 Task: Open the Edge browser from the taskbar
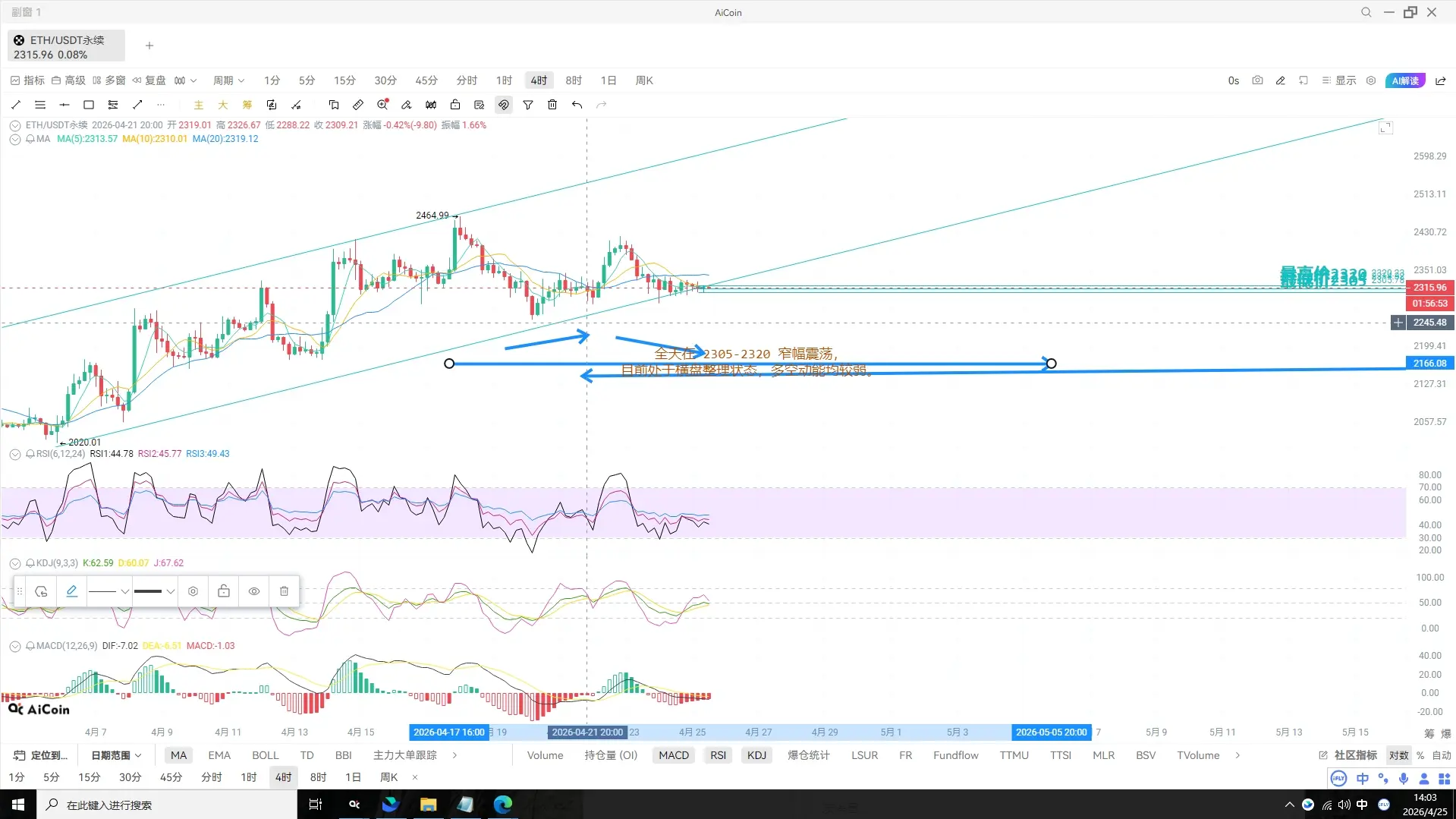coord(503,805)
